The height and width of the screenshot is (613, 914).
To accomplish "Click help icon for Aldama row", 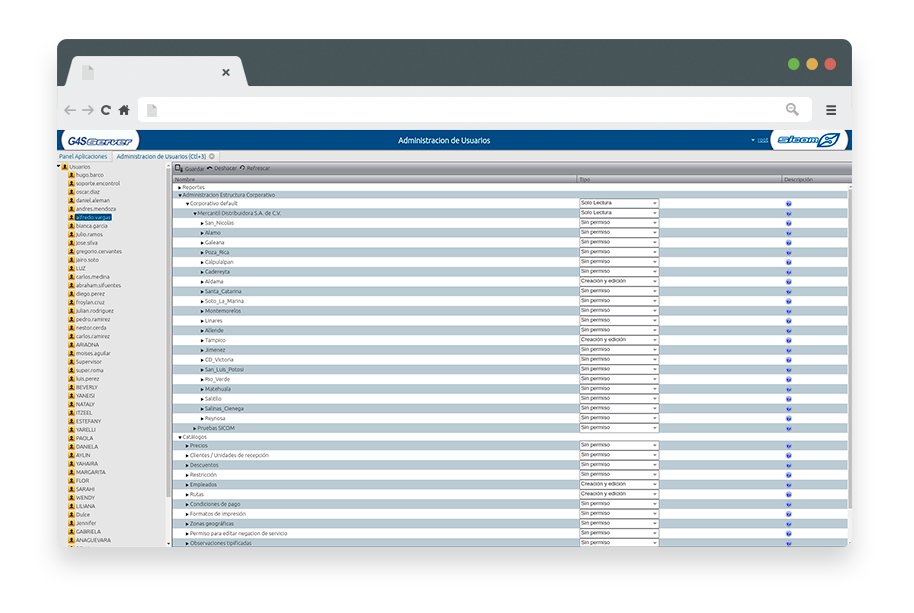I will 789,282.
